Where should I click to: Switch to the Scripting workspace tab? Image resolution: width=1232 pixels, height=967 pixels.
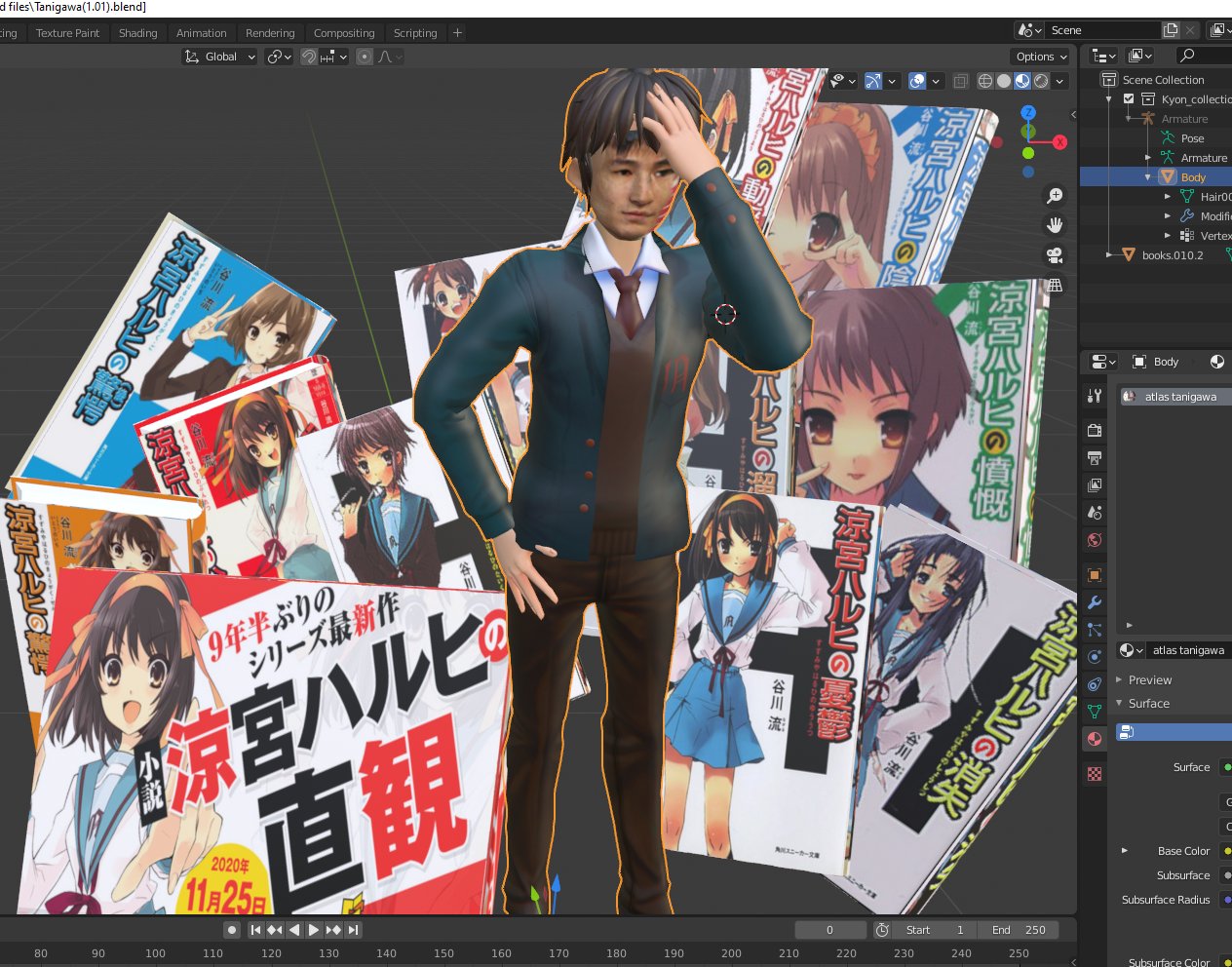[415, 33]
